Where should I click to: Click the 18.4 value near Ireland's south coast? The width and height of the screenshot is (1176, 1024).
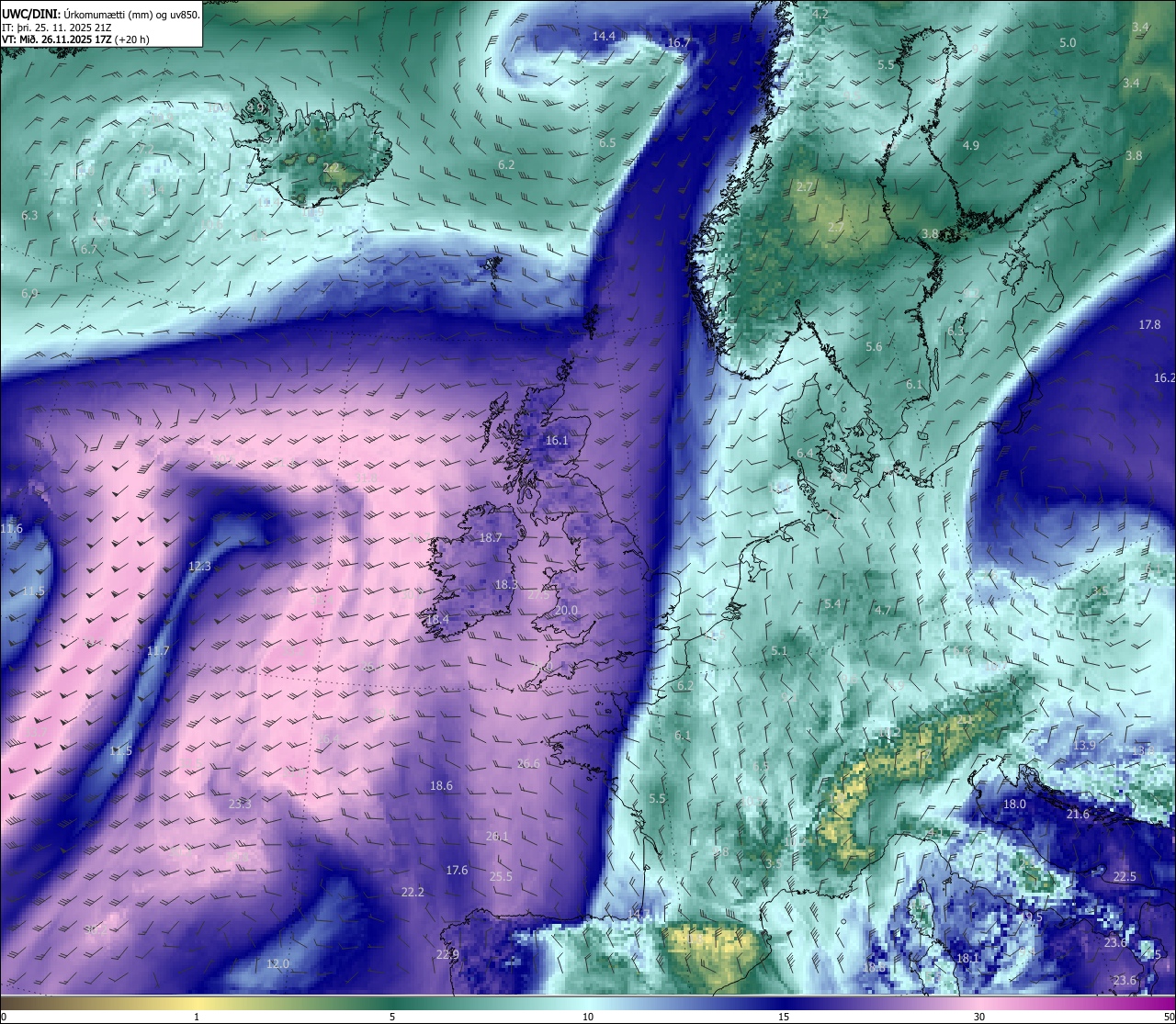(x=437, y=620)
